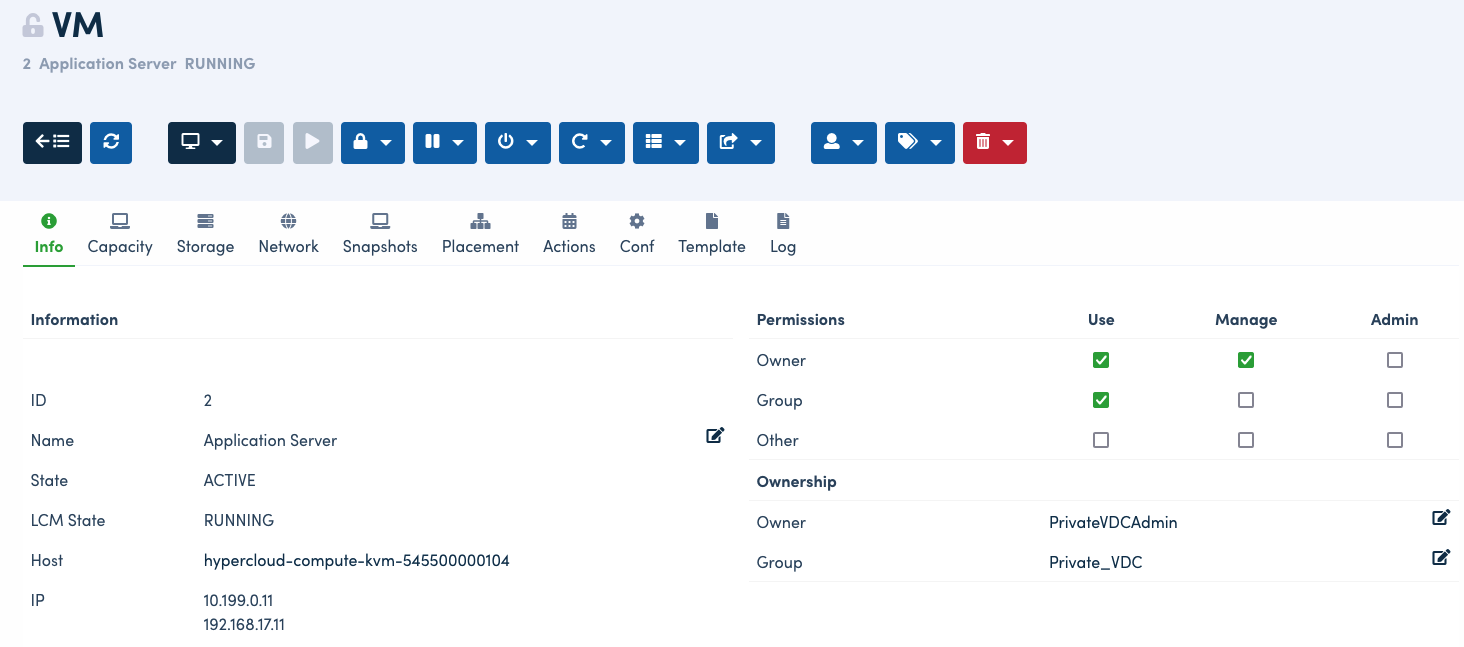1464x647 pixels.
Task: Switch to the Storage tab
Action: coord(205,234)
